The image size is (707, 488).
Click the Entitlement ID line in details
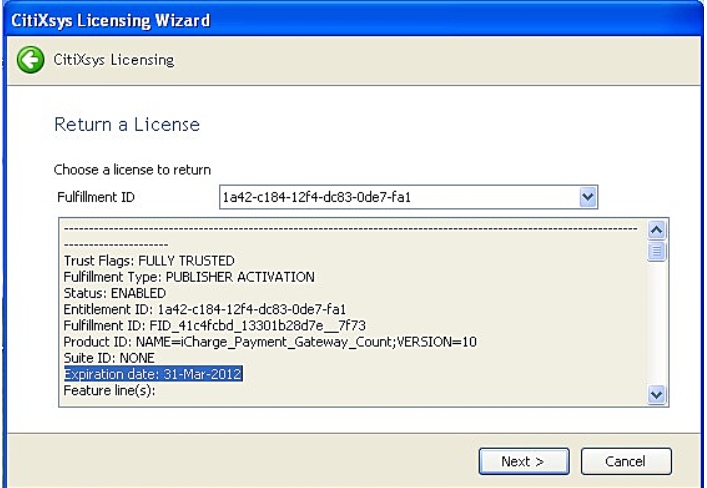click(205, 309)
